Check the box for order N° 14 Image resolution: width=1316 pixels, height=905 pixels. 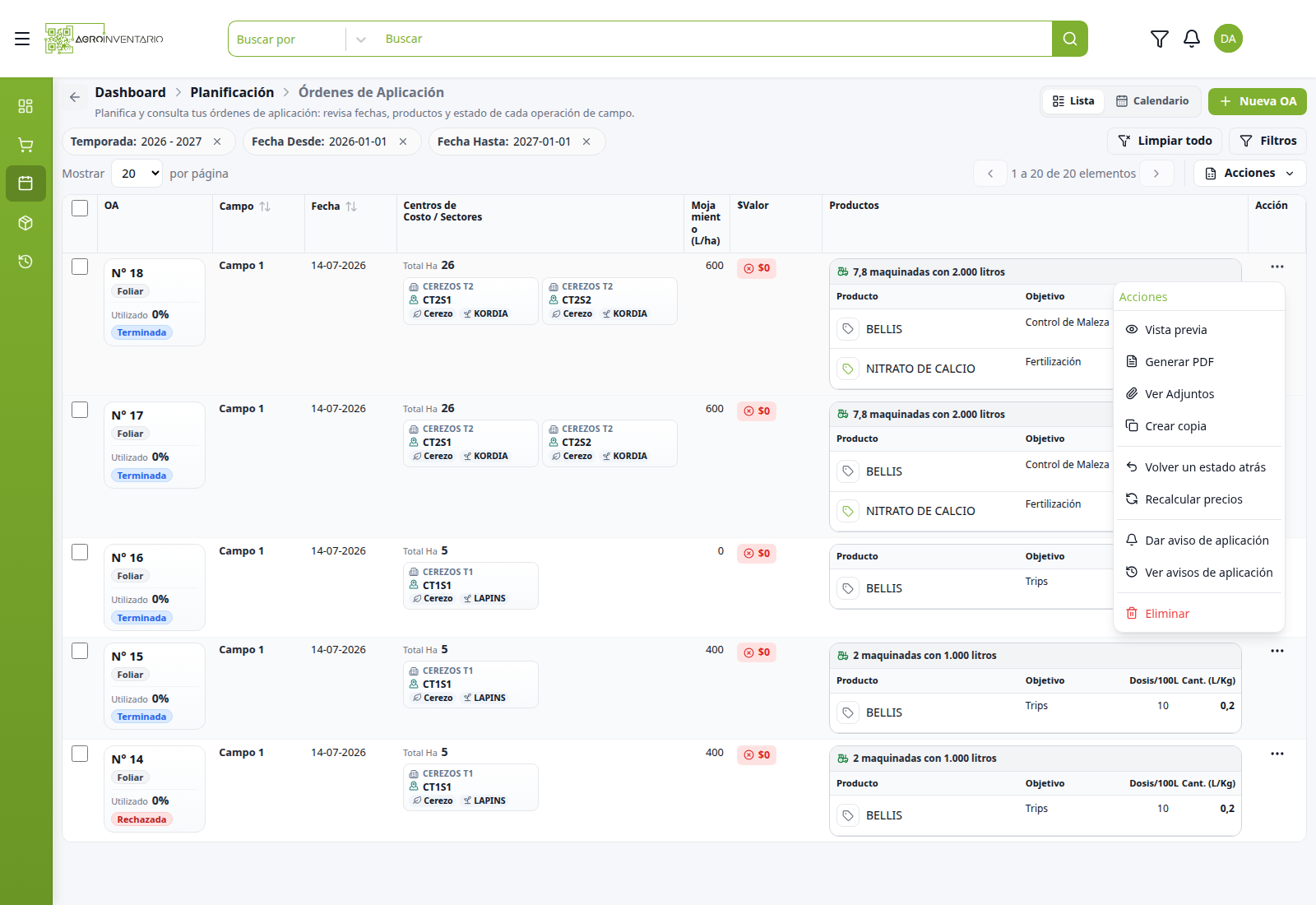point(80,754)
